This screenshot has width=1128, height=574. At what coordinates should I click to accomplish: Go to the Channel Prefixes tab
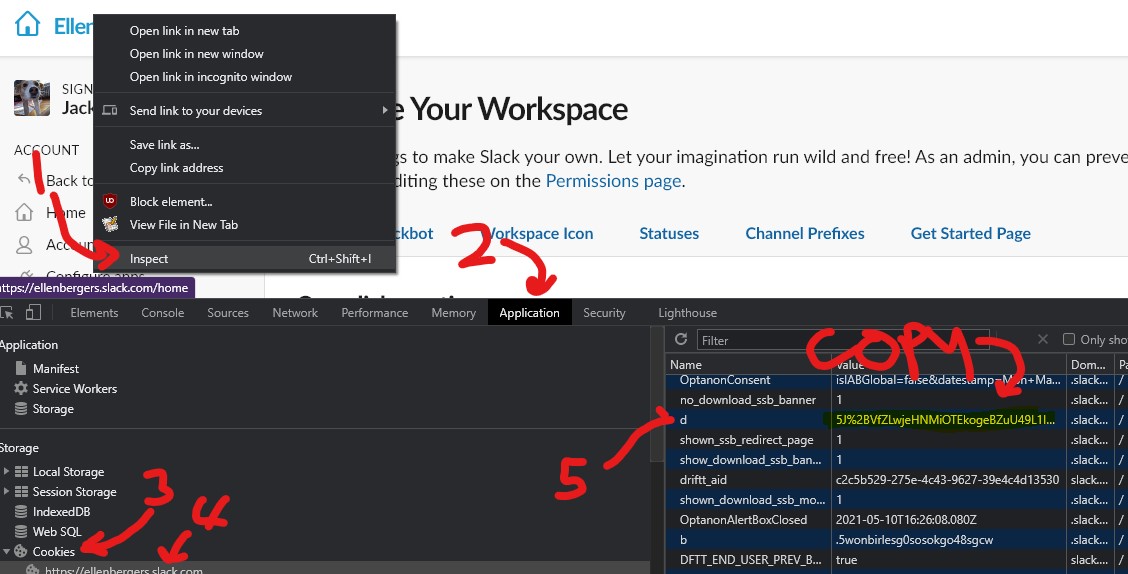pyautogui.click(x=805, y=233)
